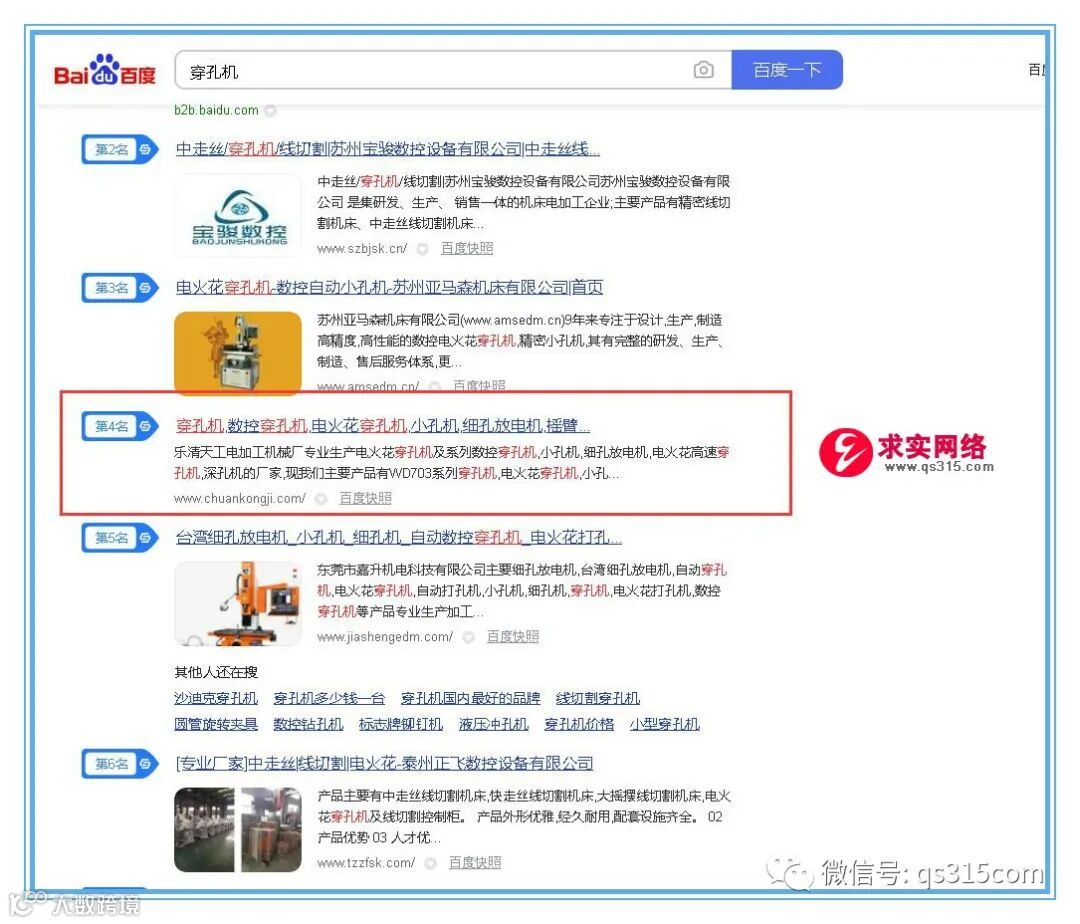
Task: Click the 其他人还在搜 heading text
Action: pos(216,672)
